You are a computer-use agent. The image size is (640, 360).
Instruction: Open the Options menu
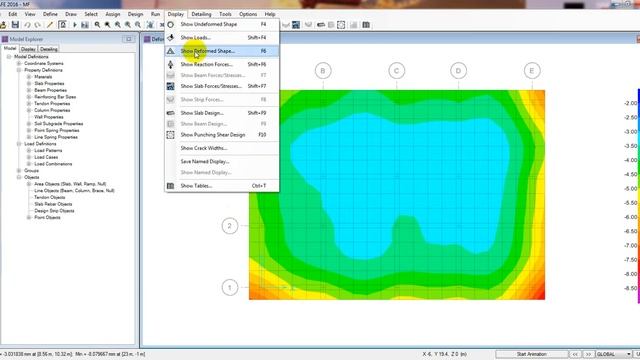[248, 14]
